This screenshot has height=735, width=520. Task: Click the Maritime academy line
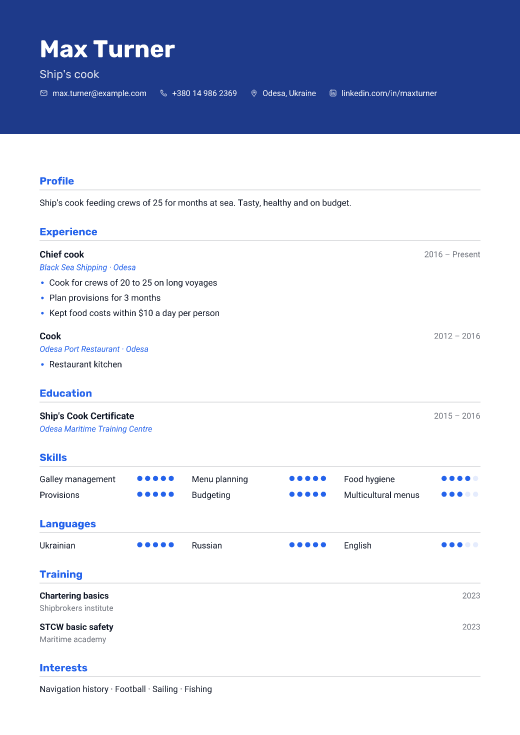73,639
